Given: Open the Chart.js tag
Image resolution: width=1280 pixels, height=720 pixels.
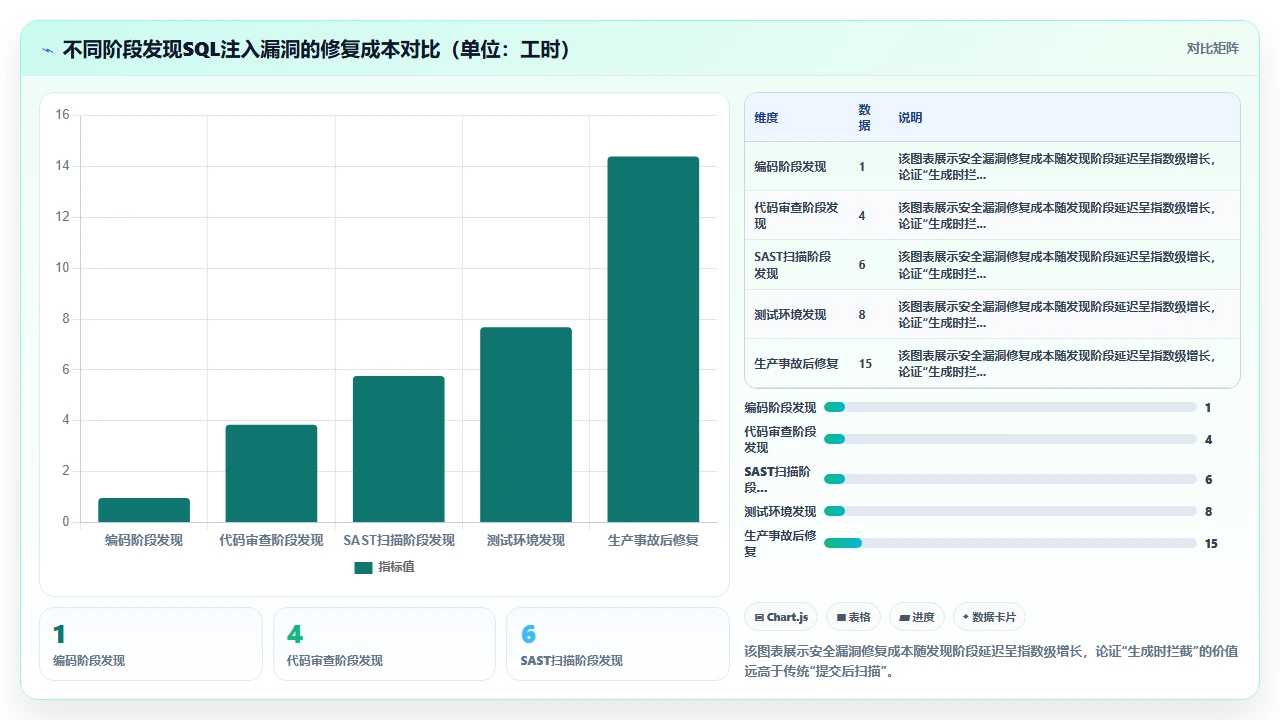Looking at the screenshot, I should tap(781, 617).
